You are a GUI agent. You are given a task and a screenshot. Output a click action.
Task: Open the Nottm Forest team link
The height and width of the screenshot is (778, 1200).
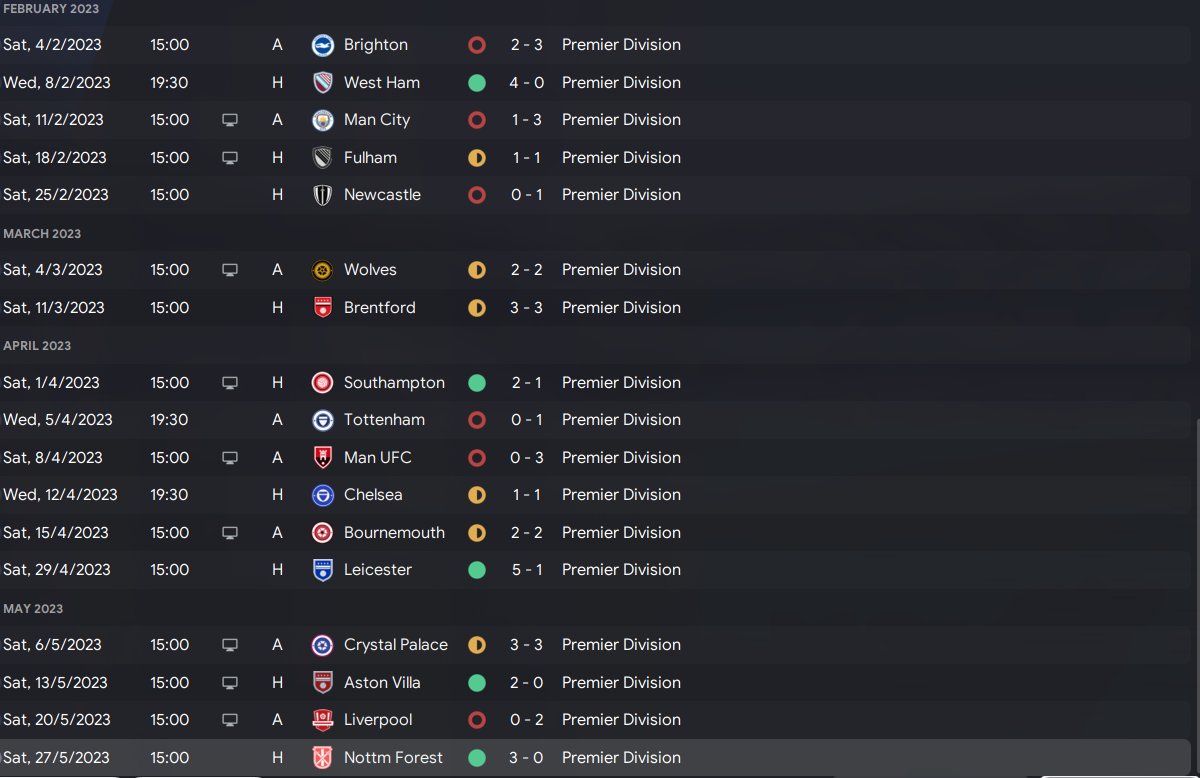393,758
